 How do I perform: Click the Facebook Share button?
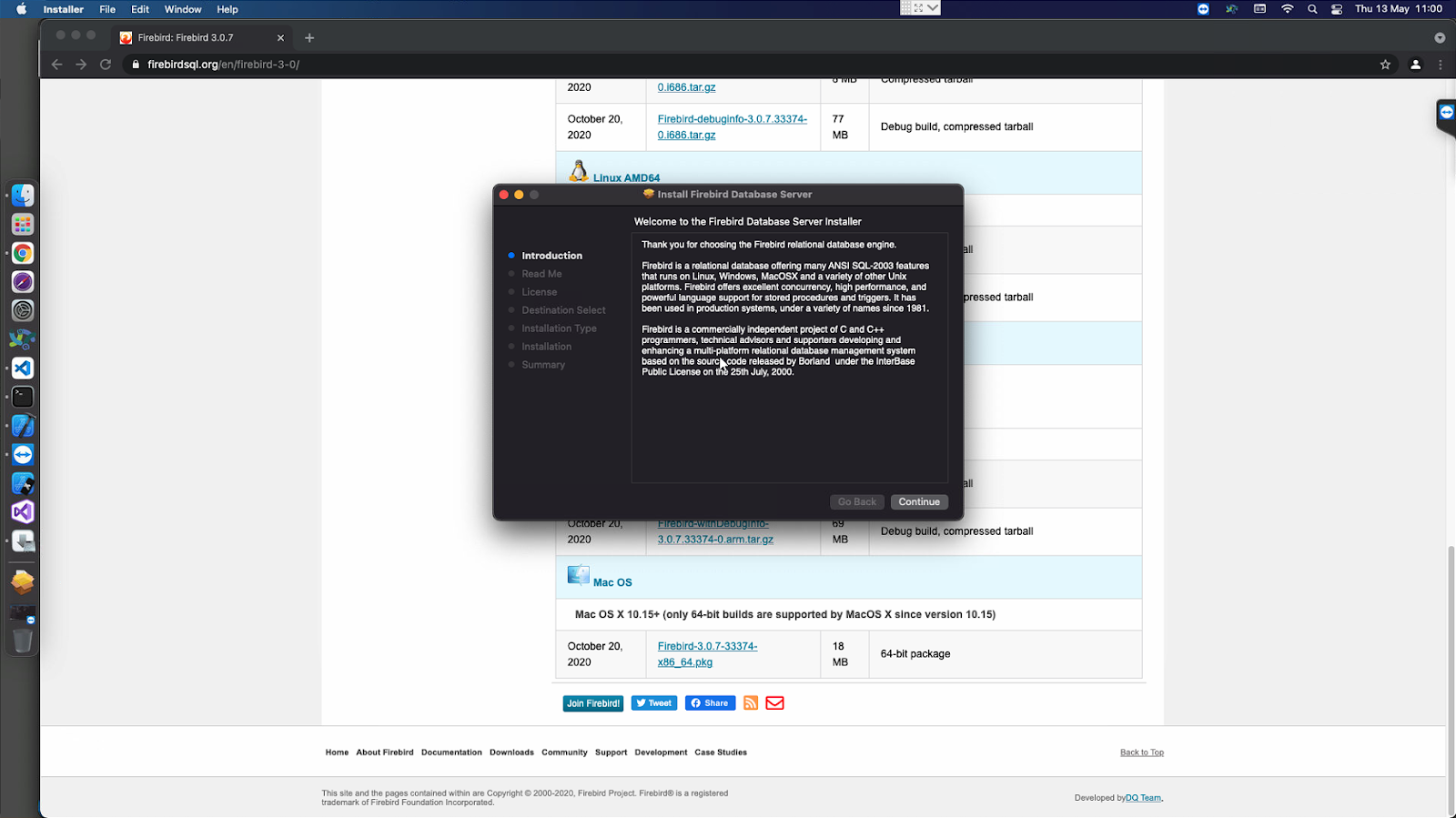pyautogui.click(x=710, y=702)
